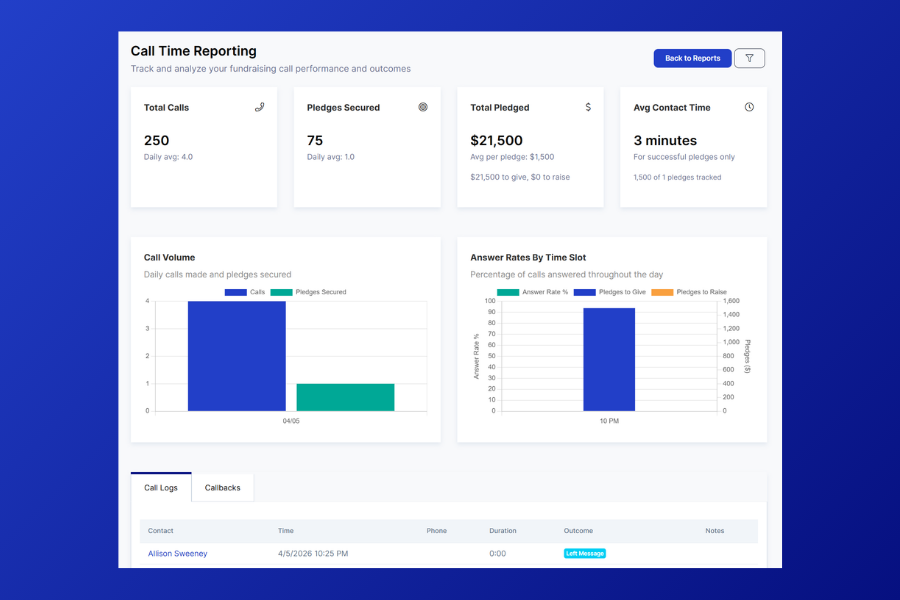Click the Outcome column header
The width and height of the screenshot is (900, 600).
tap(578, 531)
